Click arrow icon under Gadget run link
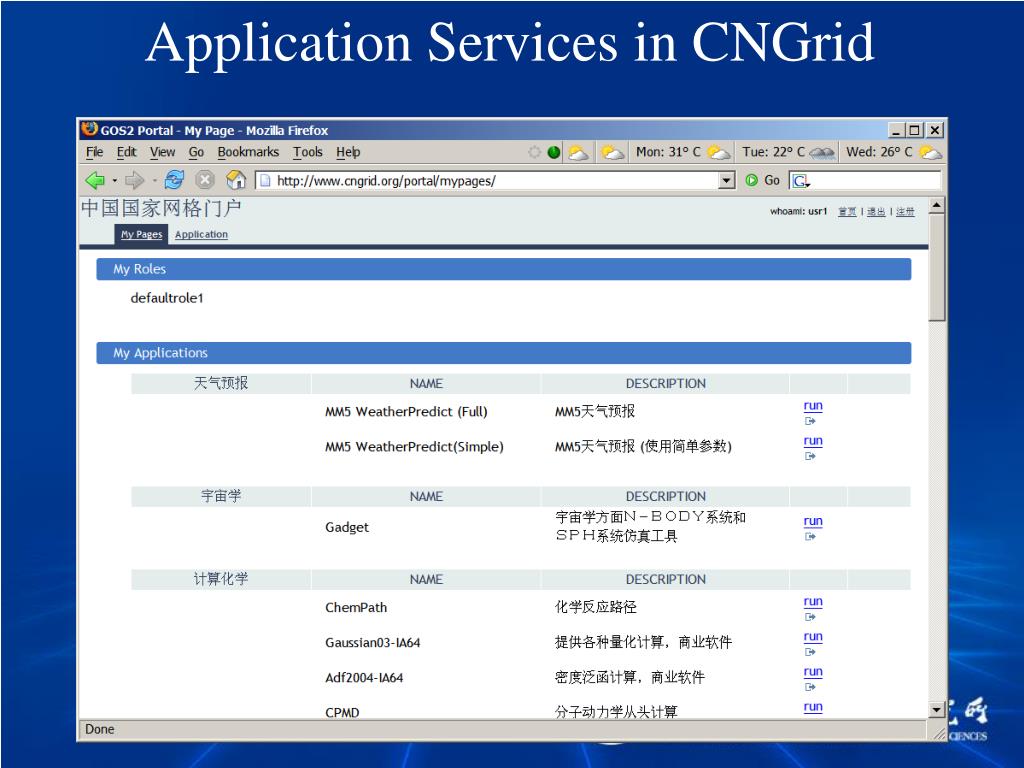 pyautogui.click(x=810, y=537)
